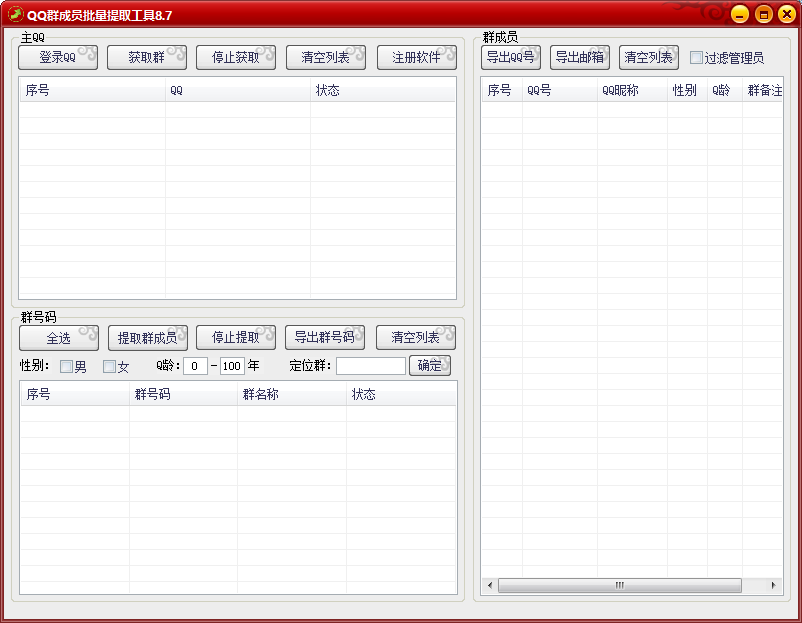Click the 全选 button

click(x=59, y=338)
